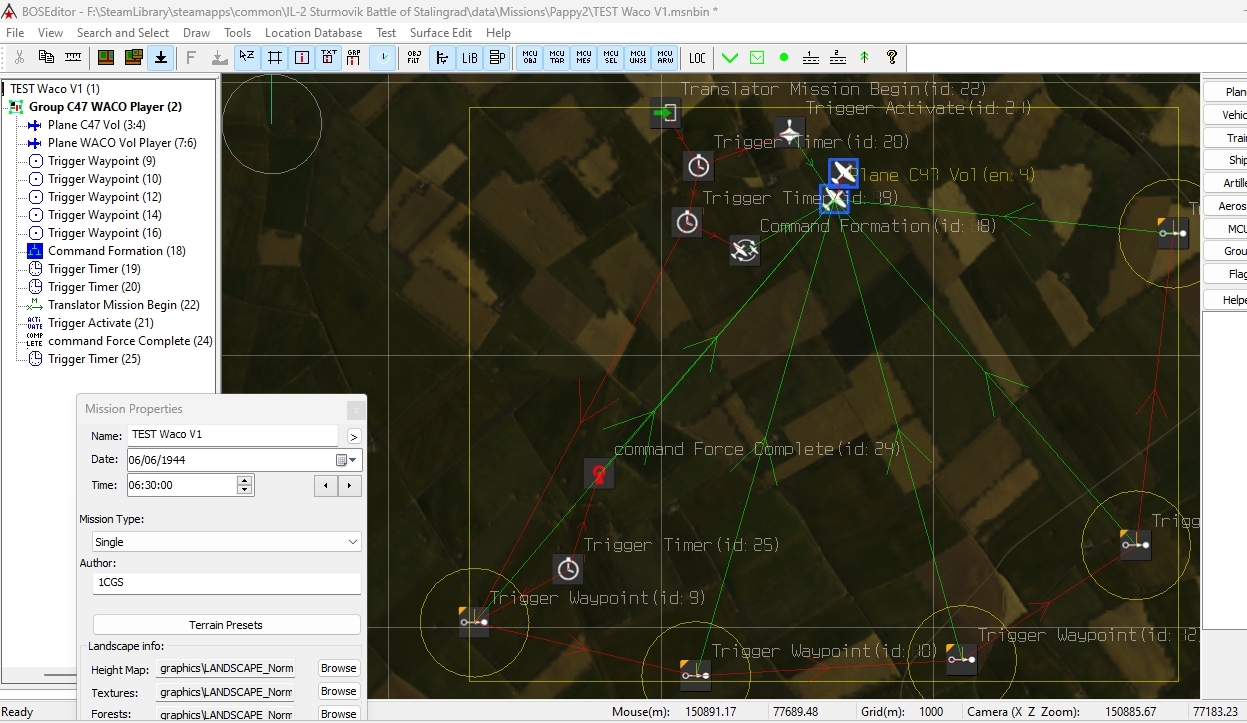Click the Cut scissors toolbar icon
The image size is (1247, 723).
(19, 58)
